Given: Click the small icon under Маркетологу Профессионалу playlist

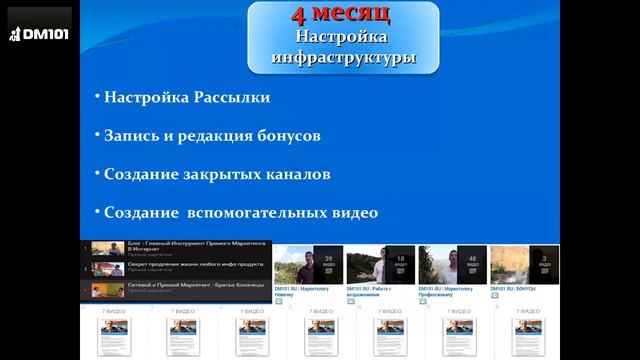Looking at the screenshot, I should click(423, 301).
